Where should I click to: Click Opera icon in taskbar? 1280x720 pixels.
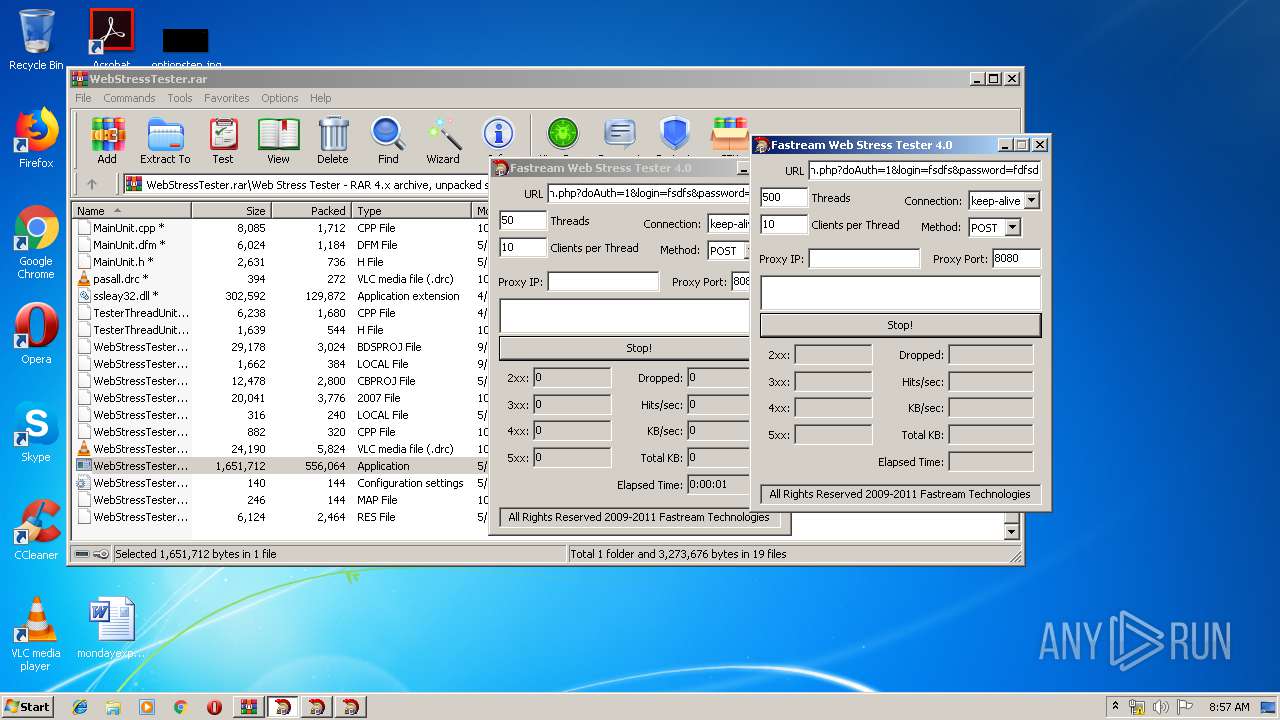tap(214, 707)
